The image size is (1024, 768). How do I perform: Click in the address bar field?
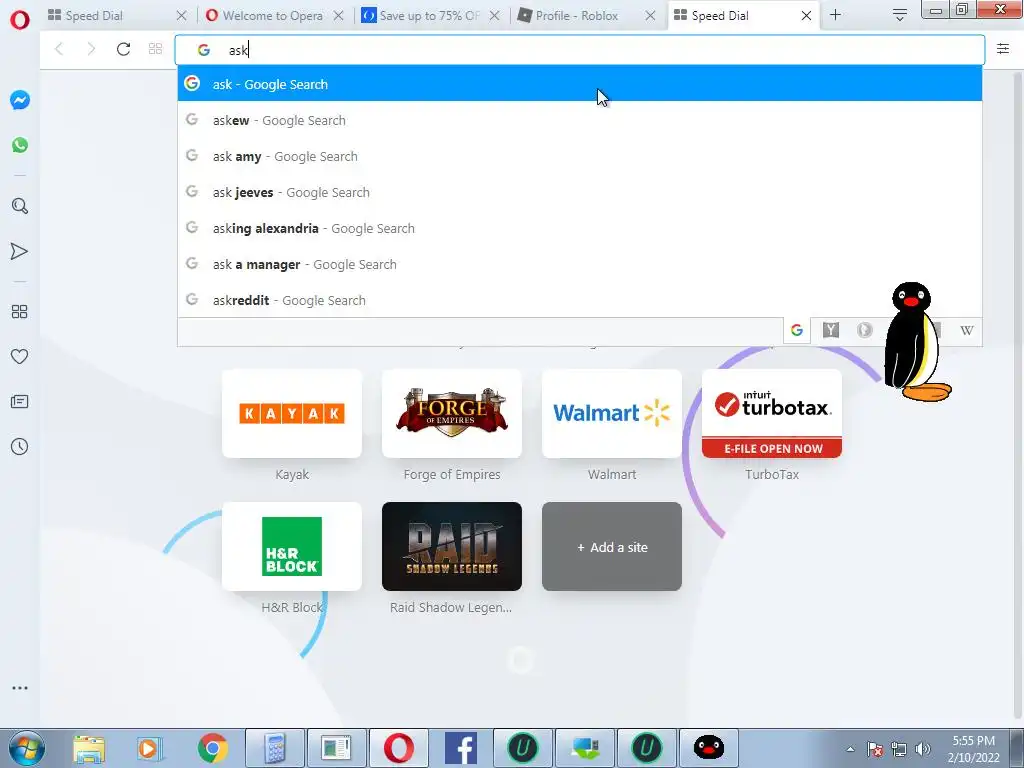point(580,50)
